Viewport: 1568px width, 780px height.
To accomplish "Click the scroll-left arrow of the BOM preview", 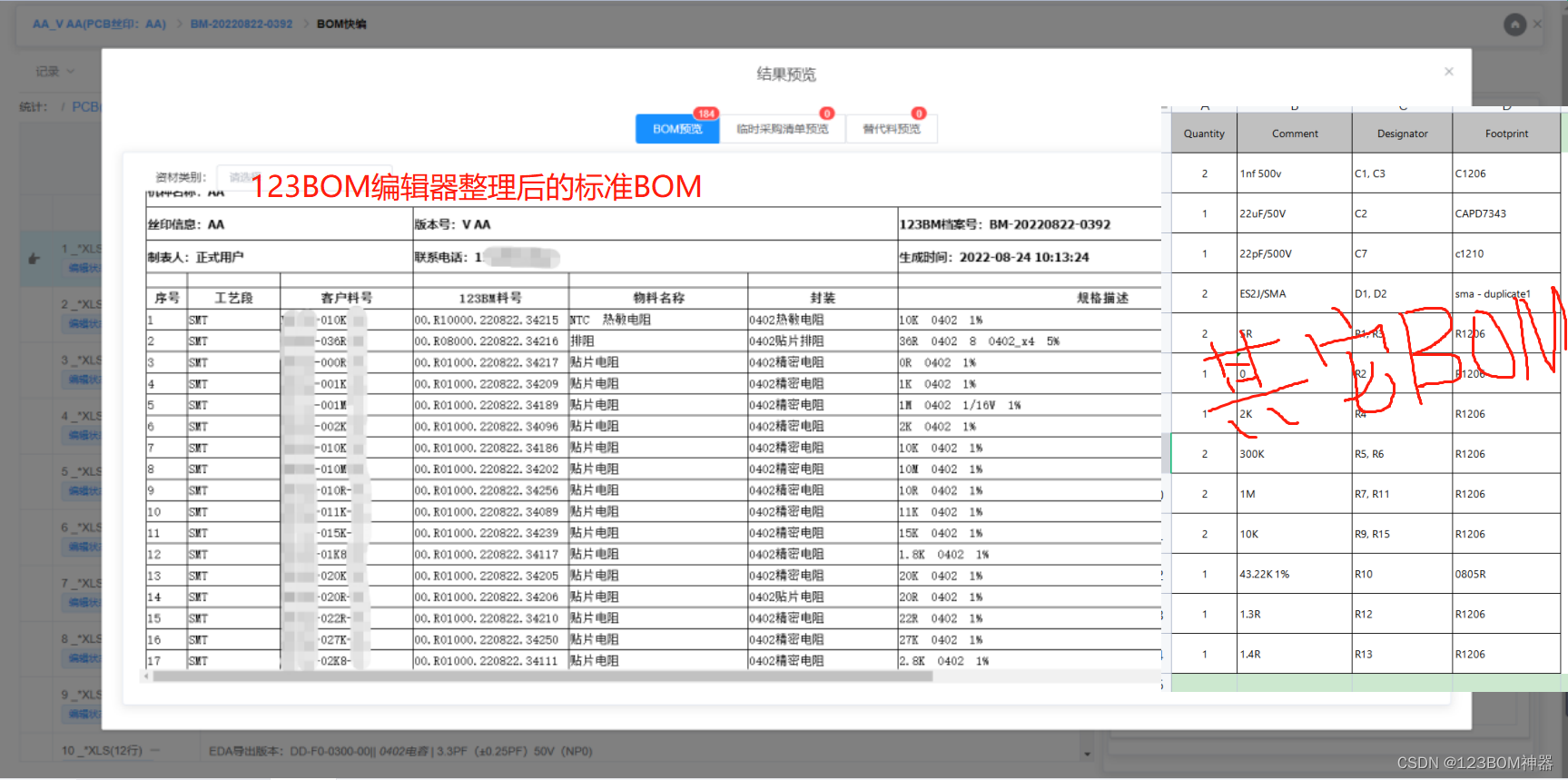I will tap(146, 676).
